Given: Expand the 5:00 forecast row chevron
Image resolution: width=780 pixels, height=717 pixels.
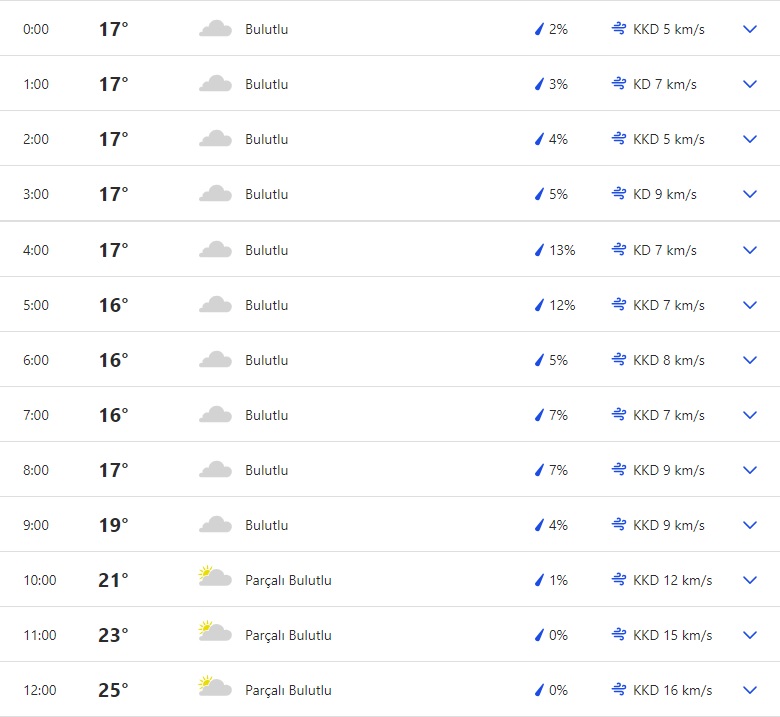Looking at the screenshot, I should [750, 305].
